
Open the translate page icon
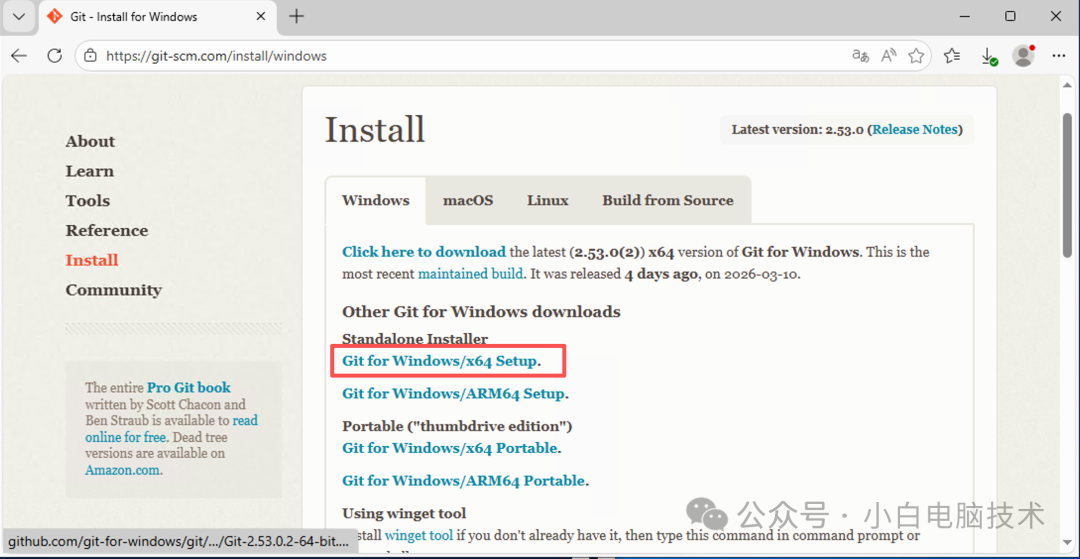(860, 56)
